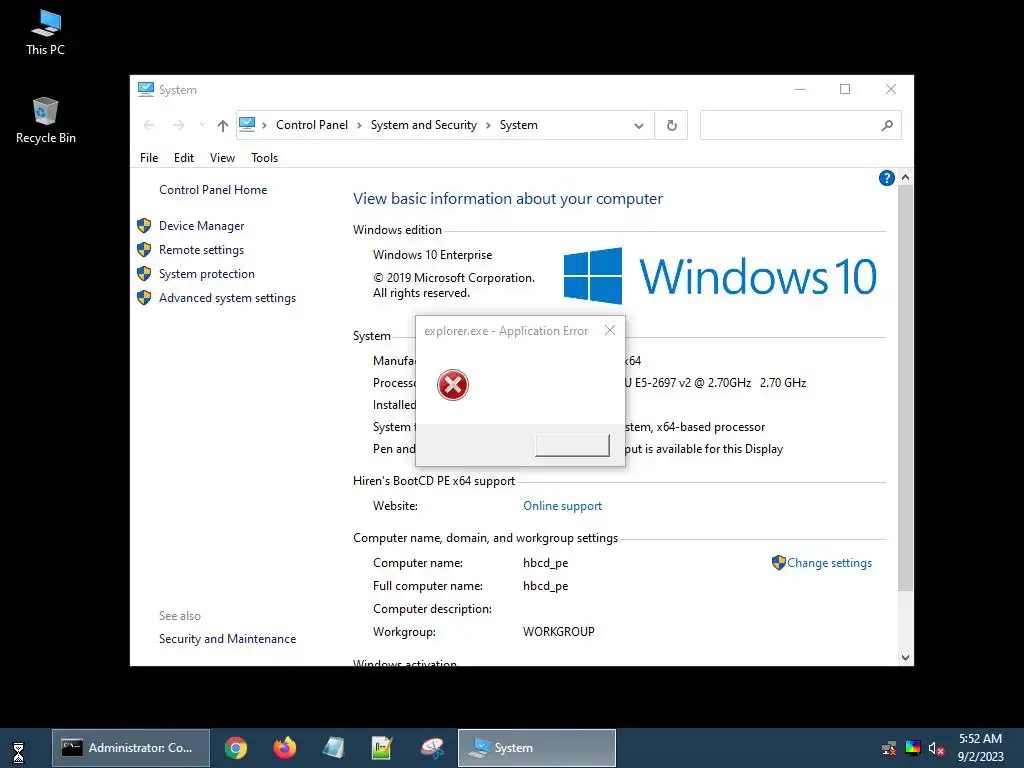Open Security and Maintenance link
This screenshot has height=768, width=1024.
click(227, 639)
